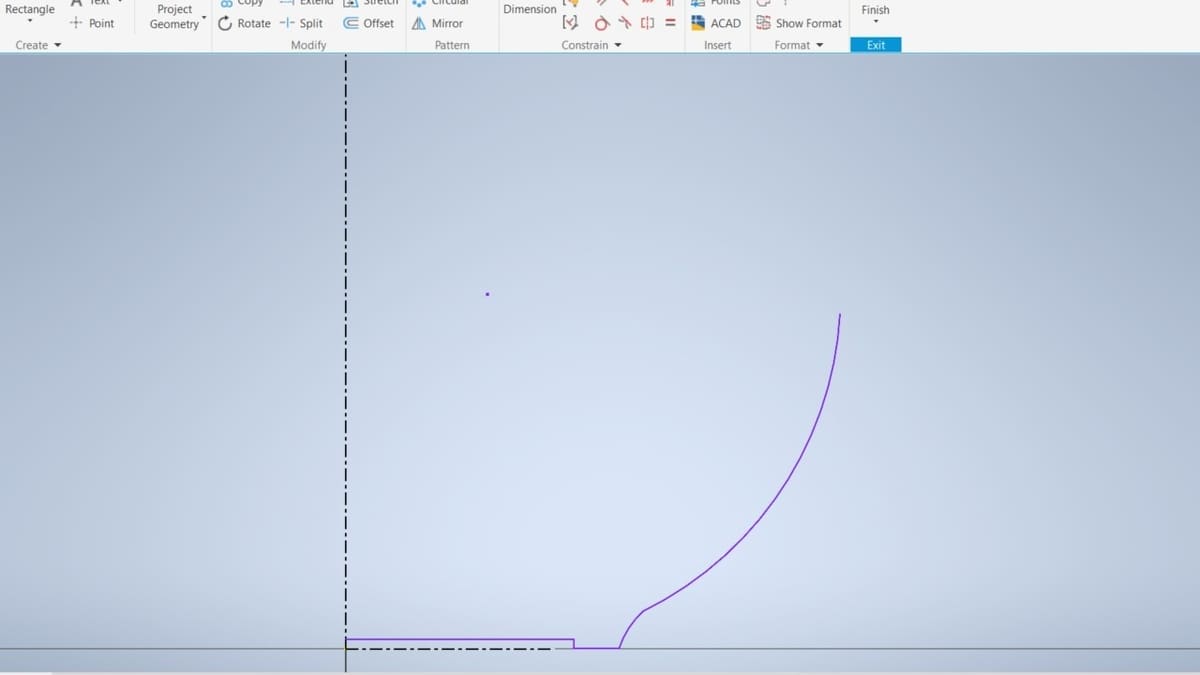
Task: Apply the Symmetric constraint
Action: pyautogui.click(x=646, y=23)
